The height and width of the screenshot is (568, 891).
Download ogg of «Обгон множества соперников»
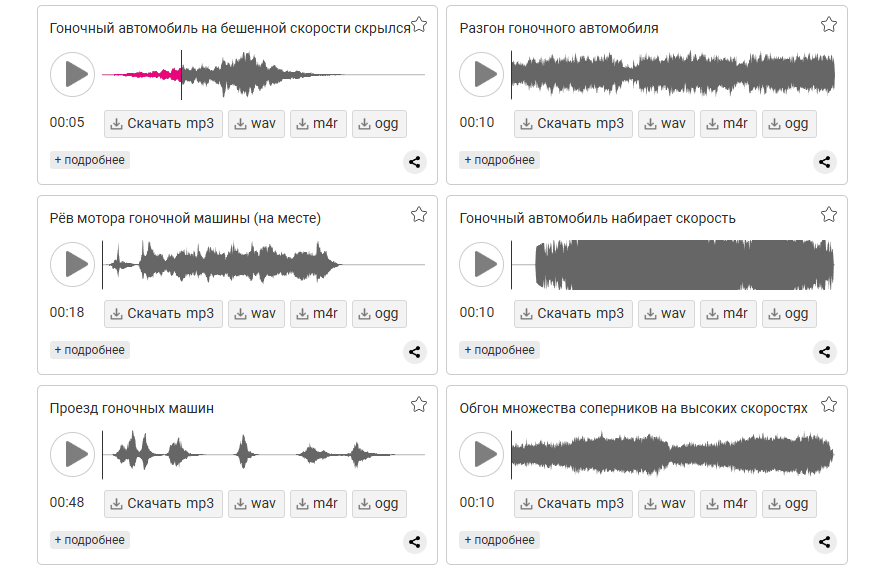click(x=788, y=504)
